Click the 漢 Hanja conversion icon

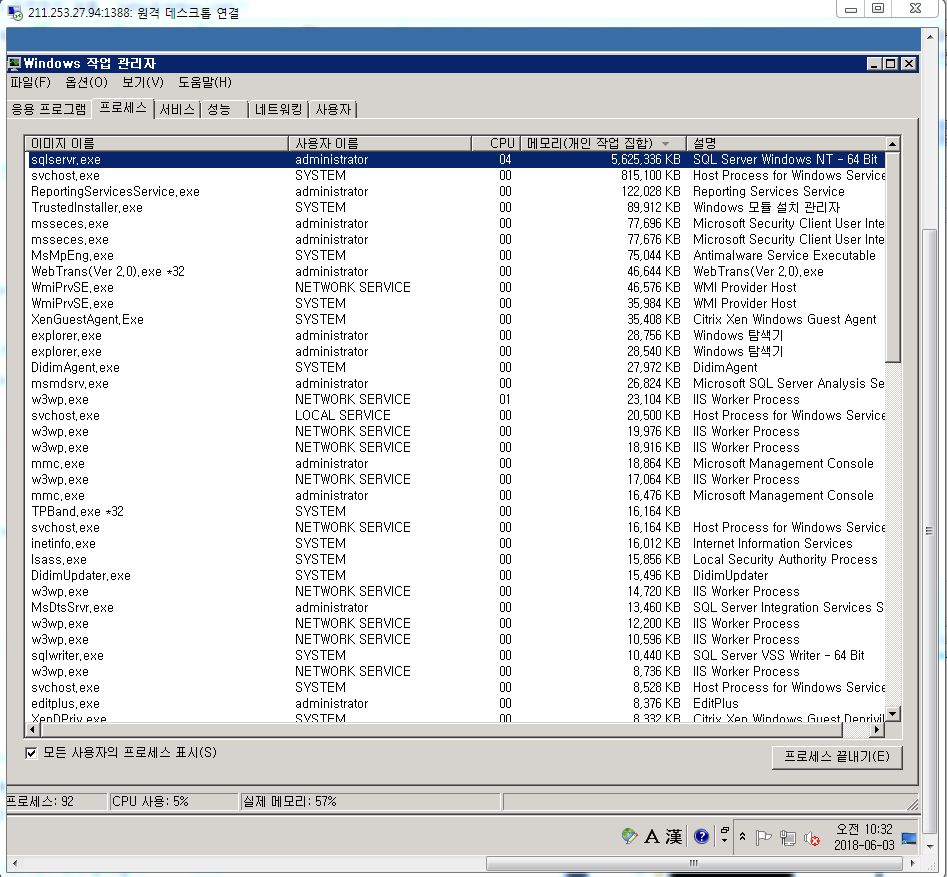point(674,837)
